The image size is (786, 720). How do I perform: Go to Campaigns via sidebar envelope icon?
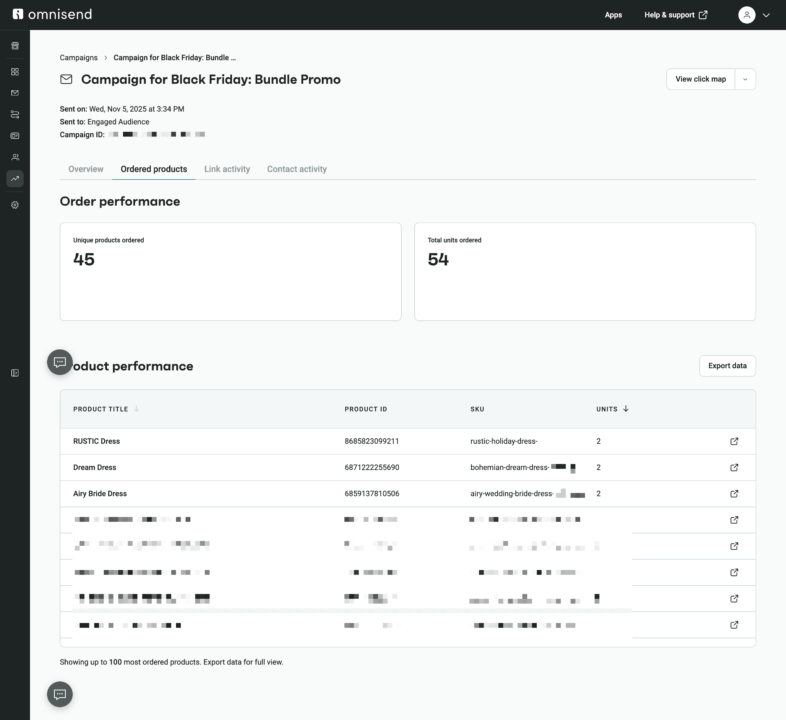[15, 93]
